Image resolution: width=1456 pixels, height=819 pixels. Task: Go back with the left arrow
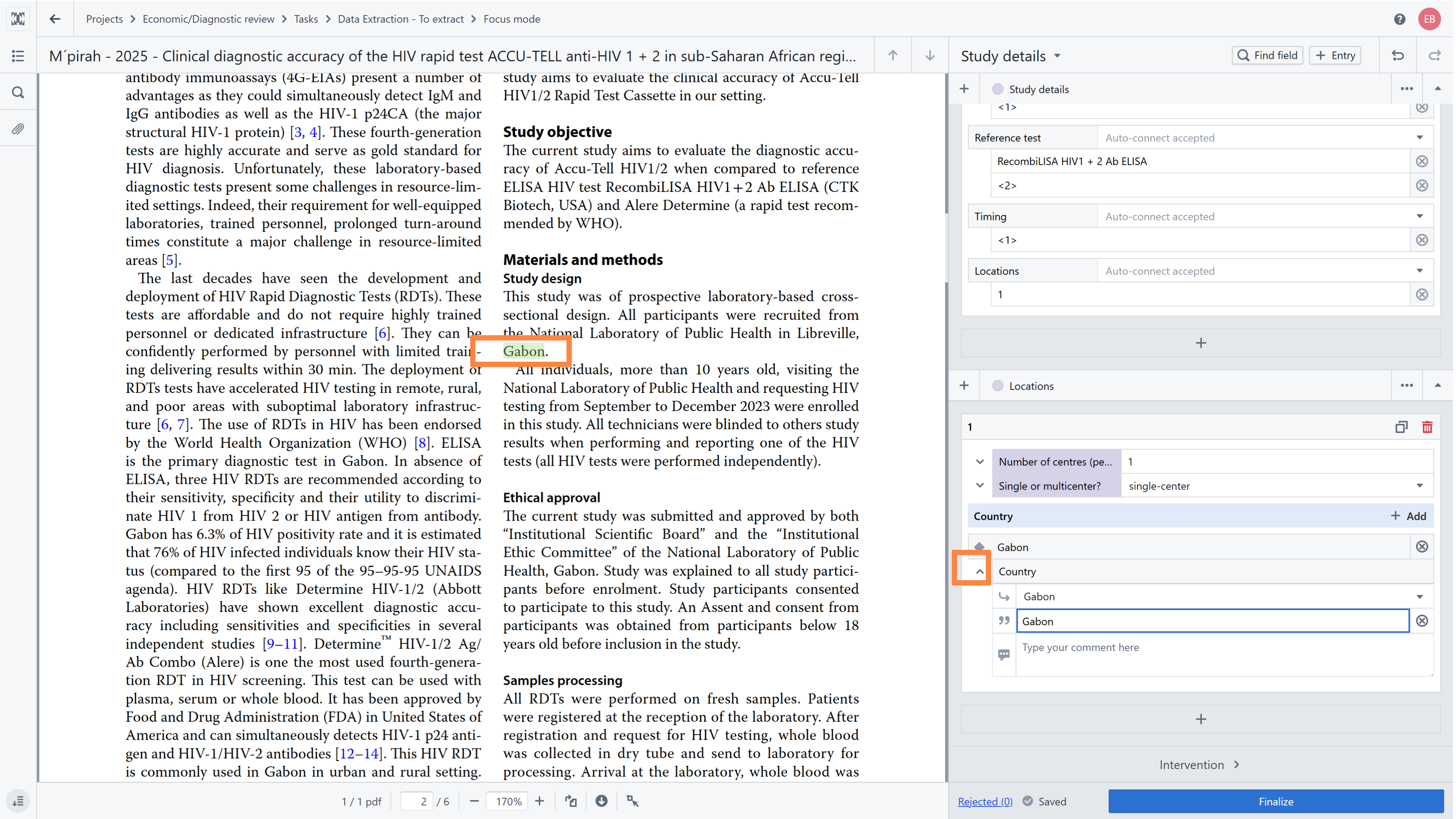pos(55,19)
